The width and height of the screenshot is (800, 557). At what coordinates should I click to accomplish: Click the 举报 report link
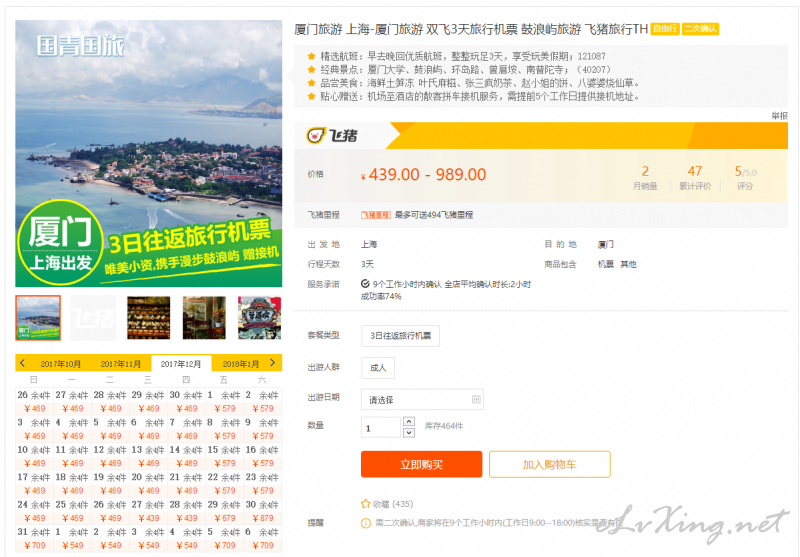click(779, 116)
